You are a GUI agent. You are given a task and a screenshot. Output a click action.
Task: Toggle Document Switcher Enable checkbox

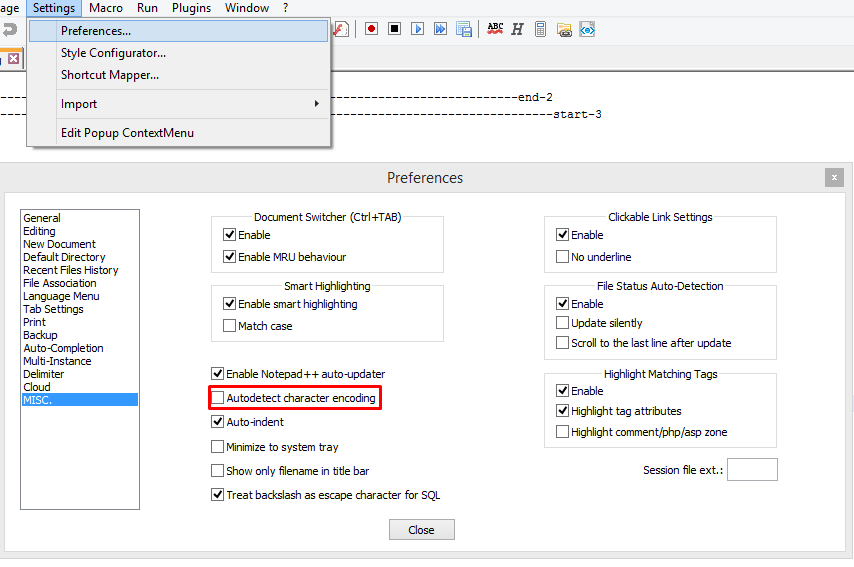click(x=229, y=235)
